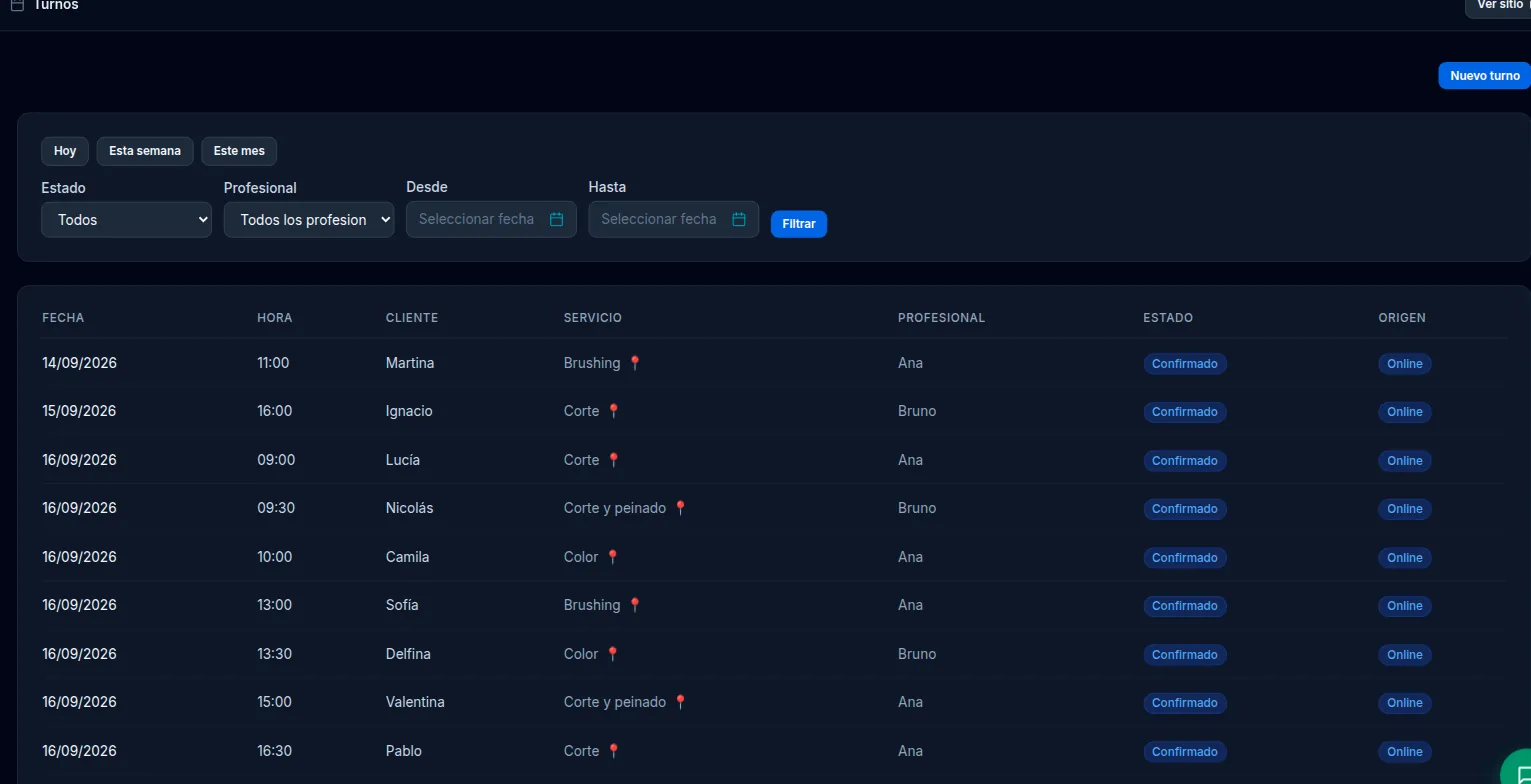Viewport: 1531px width, 784px height.
Task: Click the SERVICIO column header
Action: coord(593,318)
